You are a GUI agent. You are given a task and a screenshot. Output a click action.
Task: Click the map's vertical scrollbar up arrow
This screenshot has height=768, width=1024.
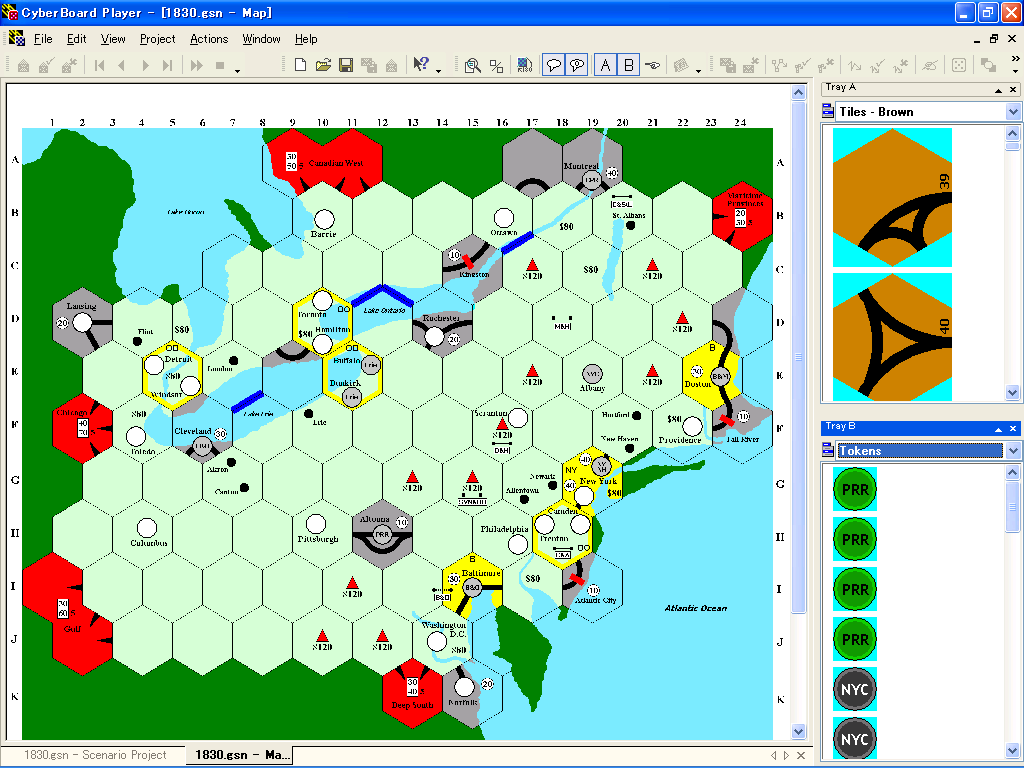tap(799, 93)
